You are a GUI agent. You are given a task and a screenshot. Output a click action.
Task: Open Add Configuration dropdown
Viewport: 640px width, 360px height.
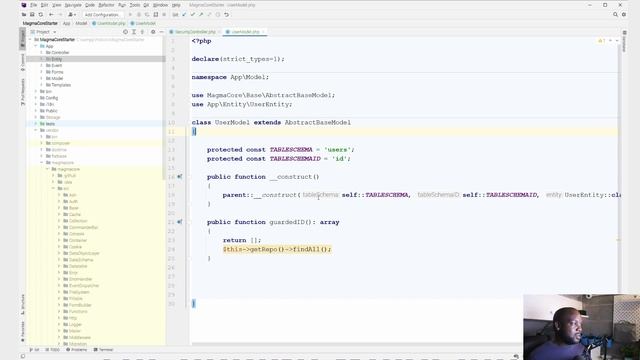[x=102, y=15]
